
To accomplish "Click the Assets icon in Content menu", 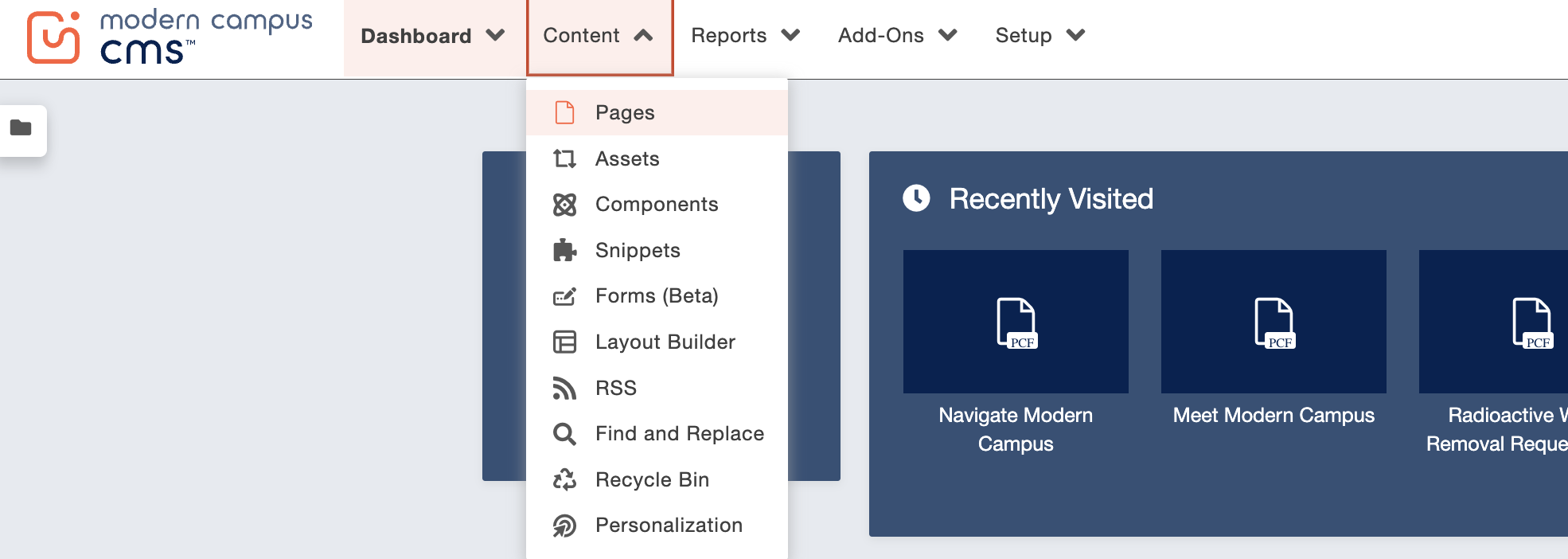I will coord(564,159).
